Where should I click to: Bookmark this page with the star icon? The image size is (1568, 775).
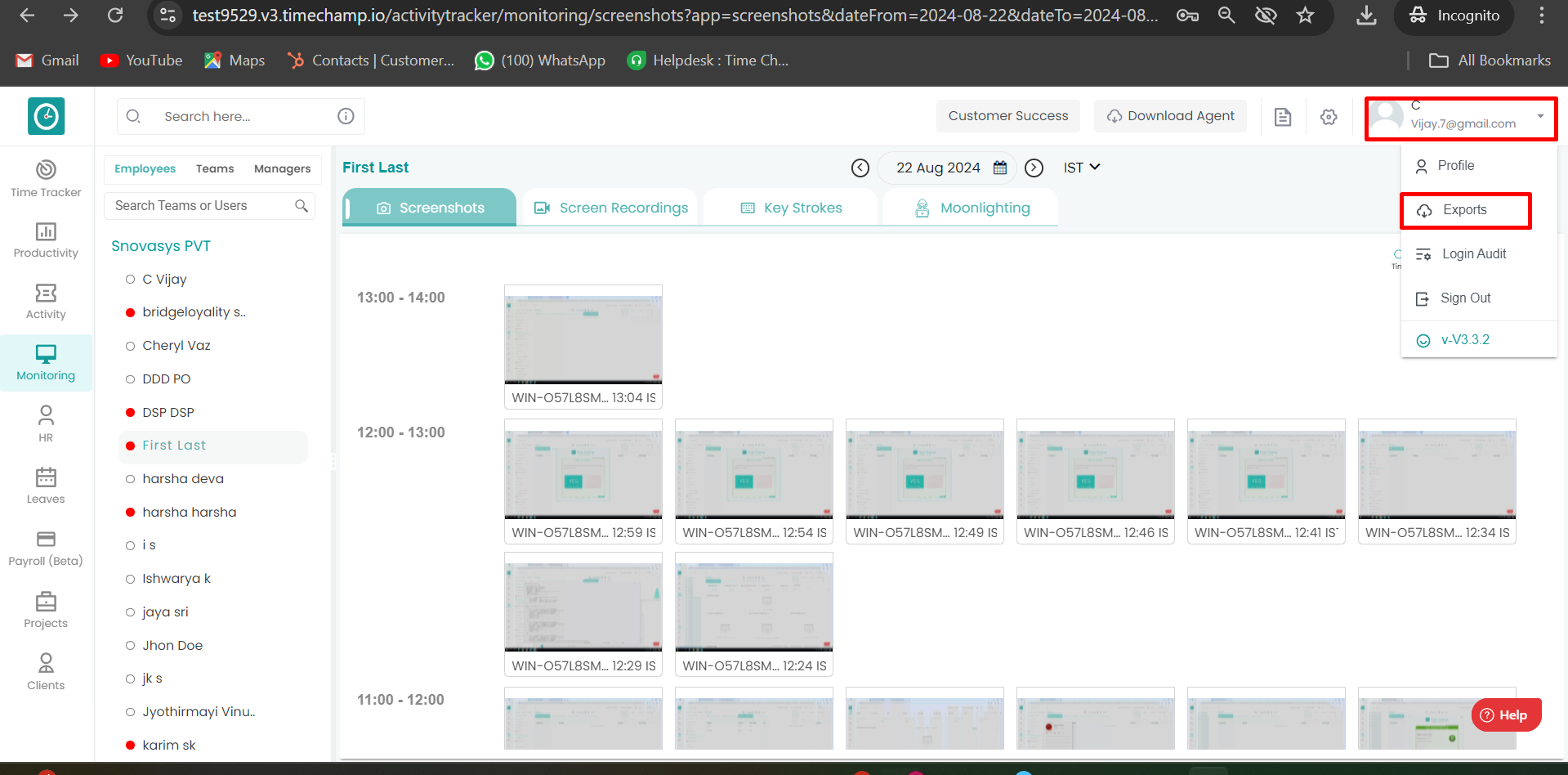pos(1305,15)
